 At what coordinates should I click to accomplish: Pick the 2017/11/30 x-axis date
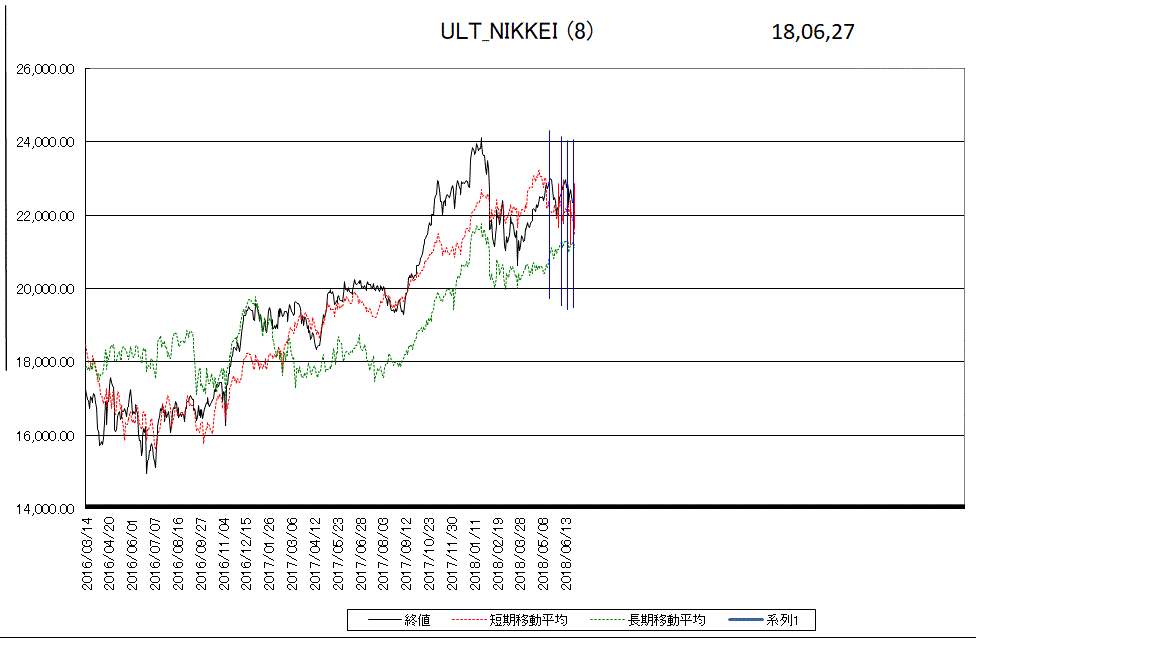(x=452, y=553)
